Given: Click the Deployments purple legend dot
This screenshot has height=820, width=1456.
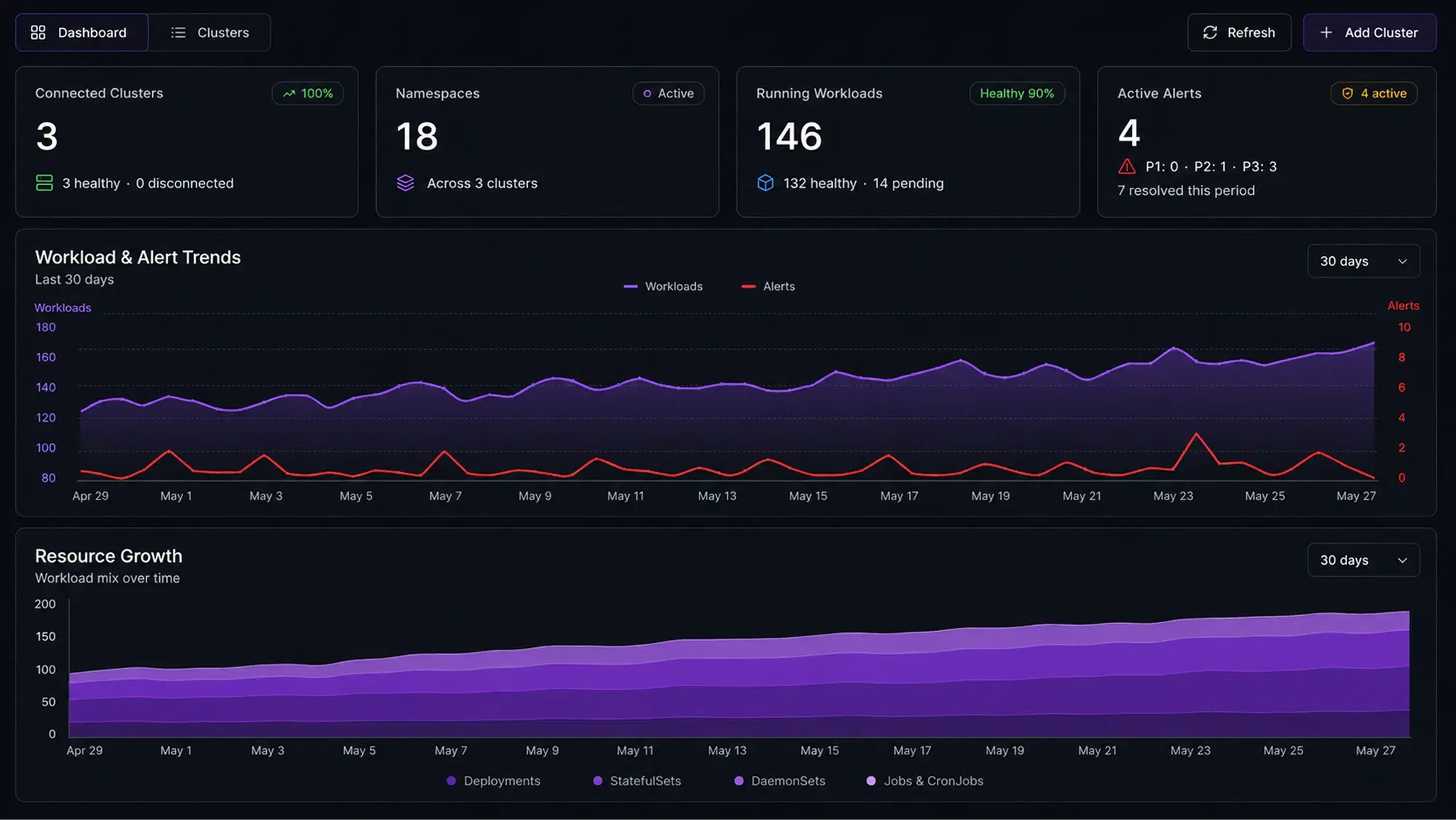Looking at the screenshot, I should [x=451, y=780].
